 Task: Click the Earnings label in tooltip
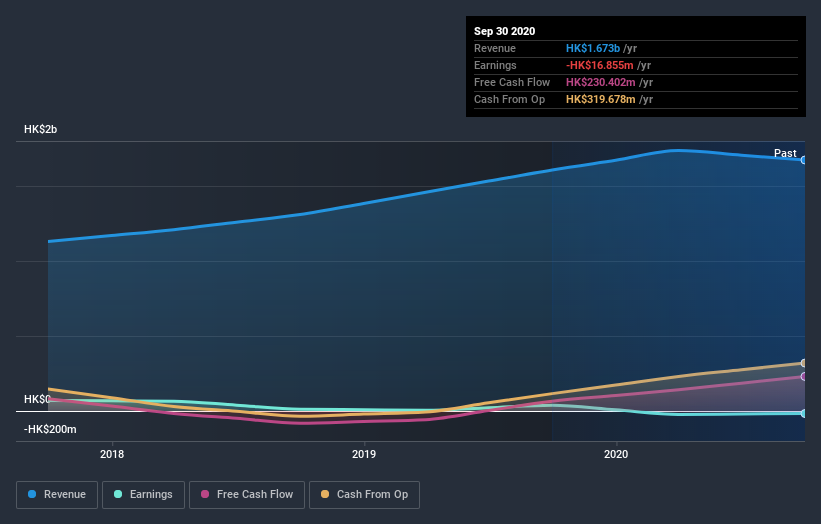[495, 65]
